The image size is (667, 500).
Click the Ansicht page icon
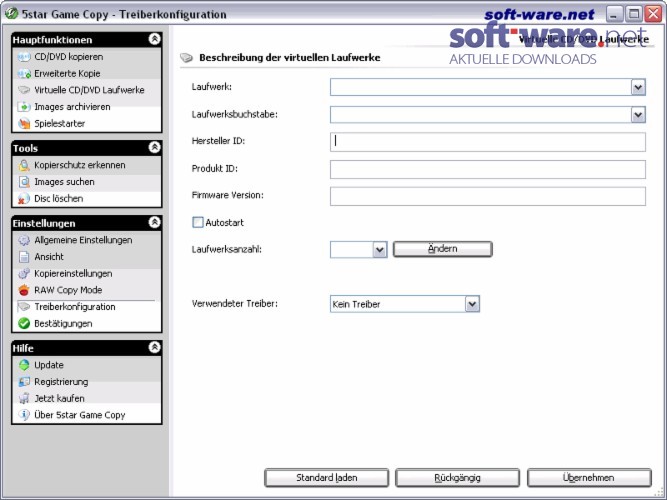[24, 257]
